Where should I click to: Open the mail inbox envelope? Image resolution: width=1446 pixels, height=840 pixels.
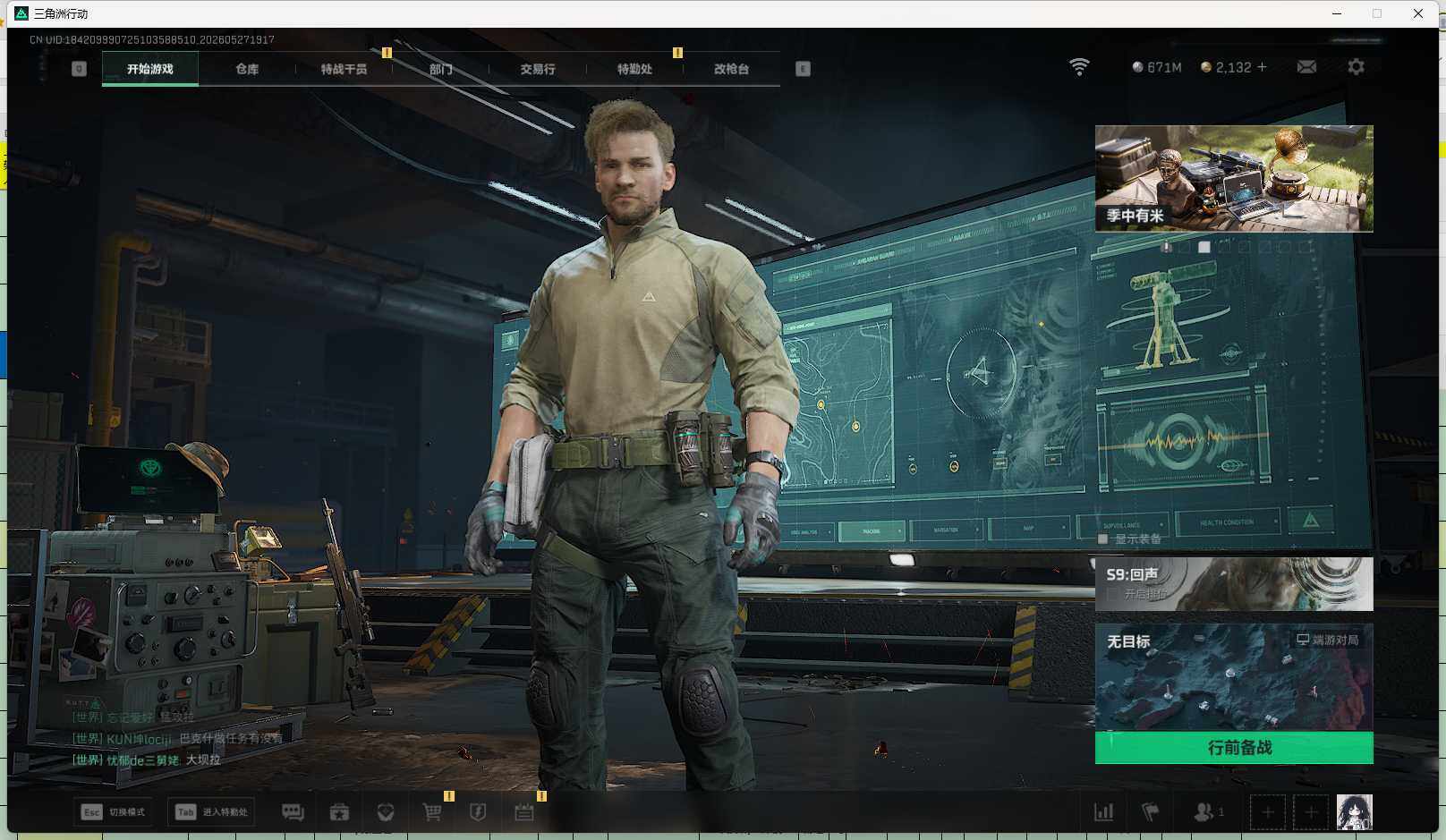tap(1306, 67)
